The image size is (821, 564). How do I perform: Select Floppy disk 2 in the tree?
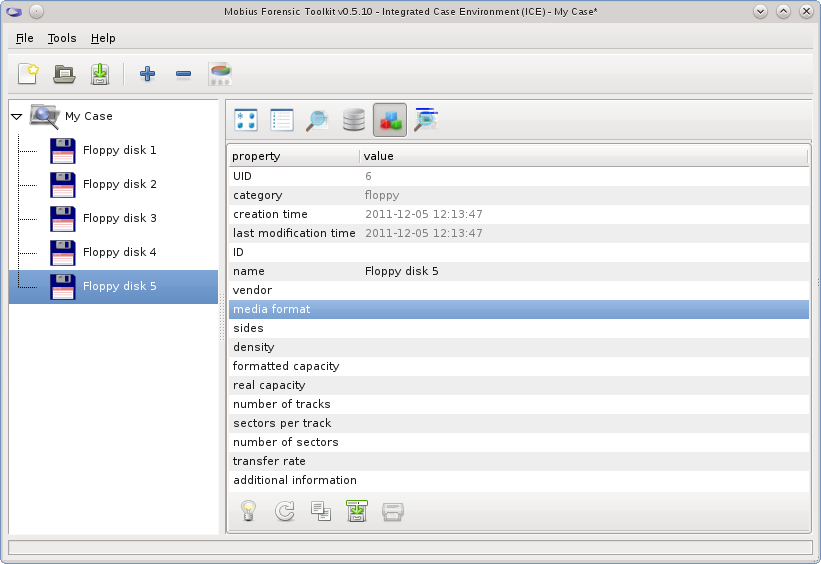(119, 184)
